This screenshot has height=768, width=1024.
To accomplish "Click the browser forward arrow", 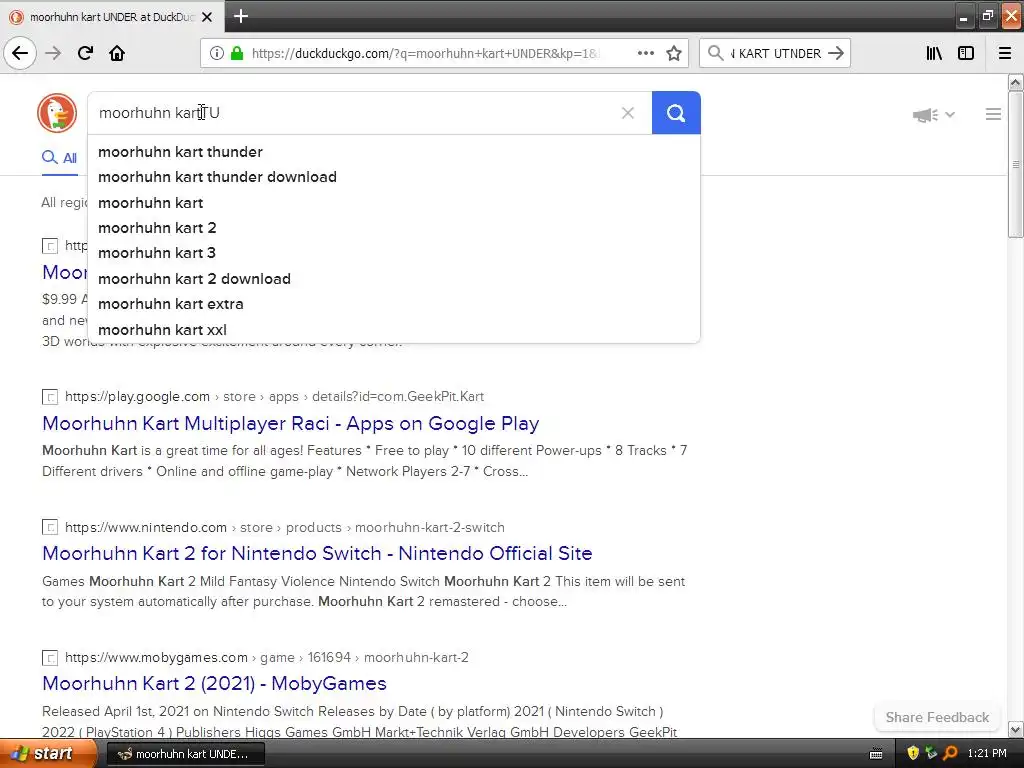I will pos(53,53).
